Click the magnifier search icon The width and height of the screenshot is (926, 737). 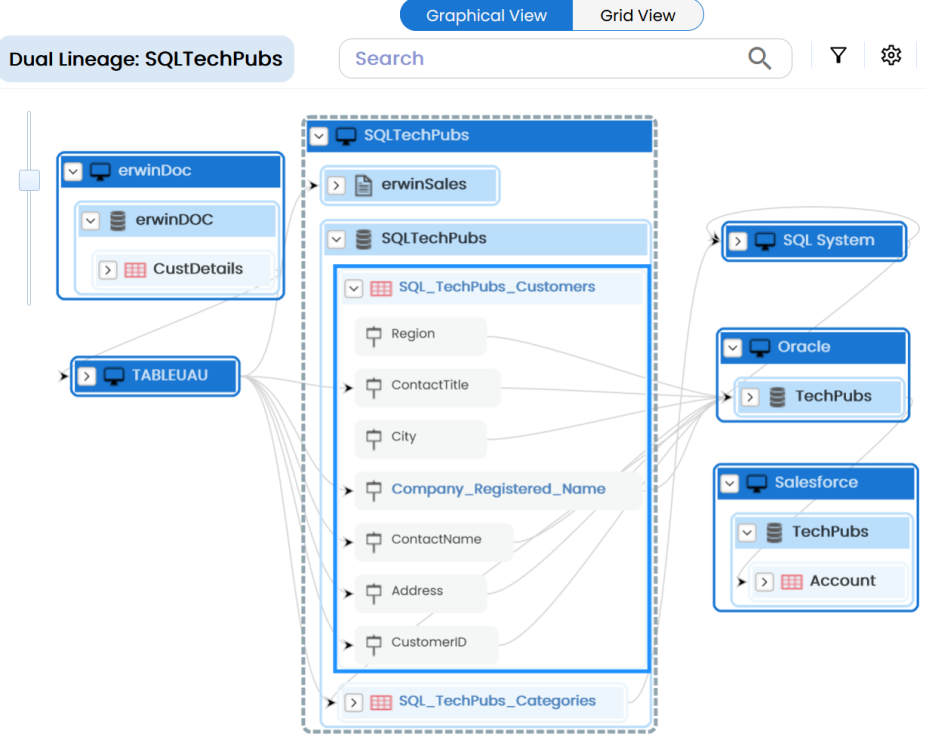pos(759,58)
